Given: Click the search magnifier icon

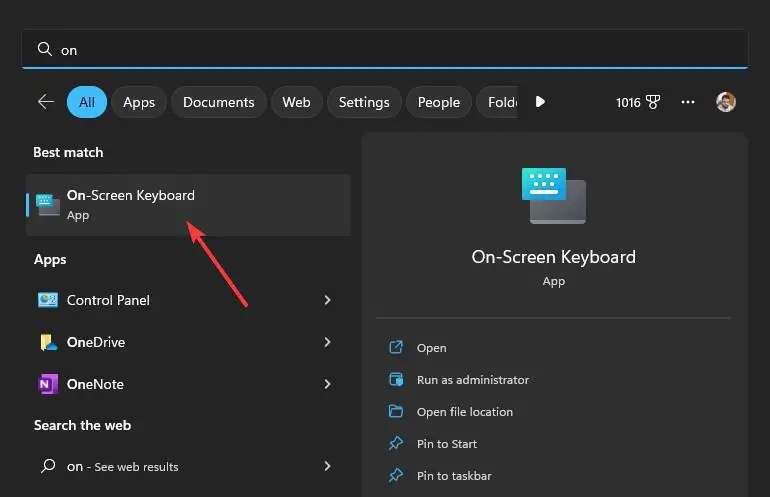Looking at the screenshot, I should 45,49.
